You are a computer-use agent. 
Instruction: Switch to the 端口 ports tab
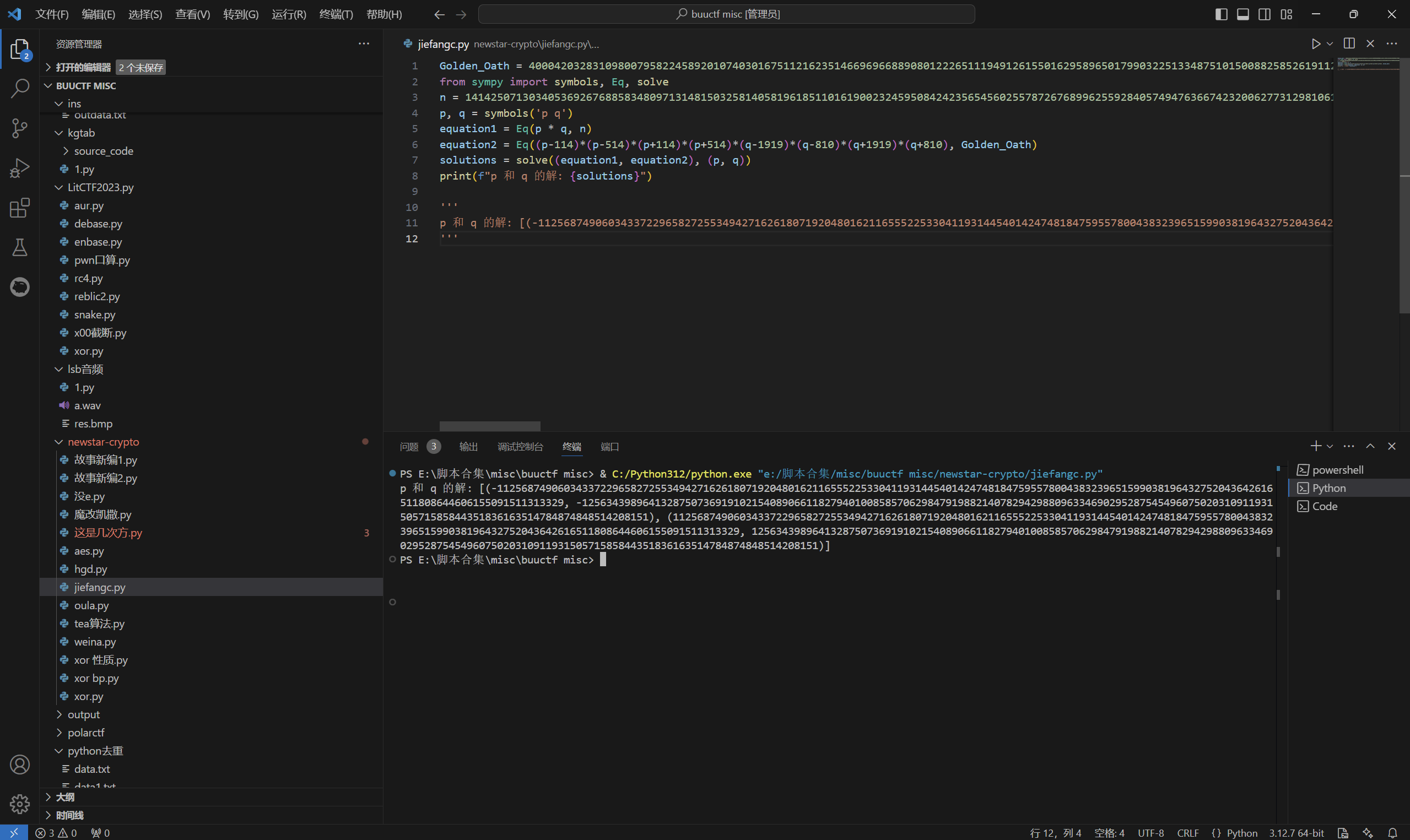click(609, 447)
